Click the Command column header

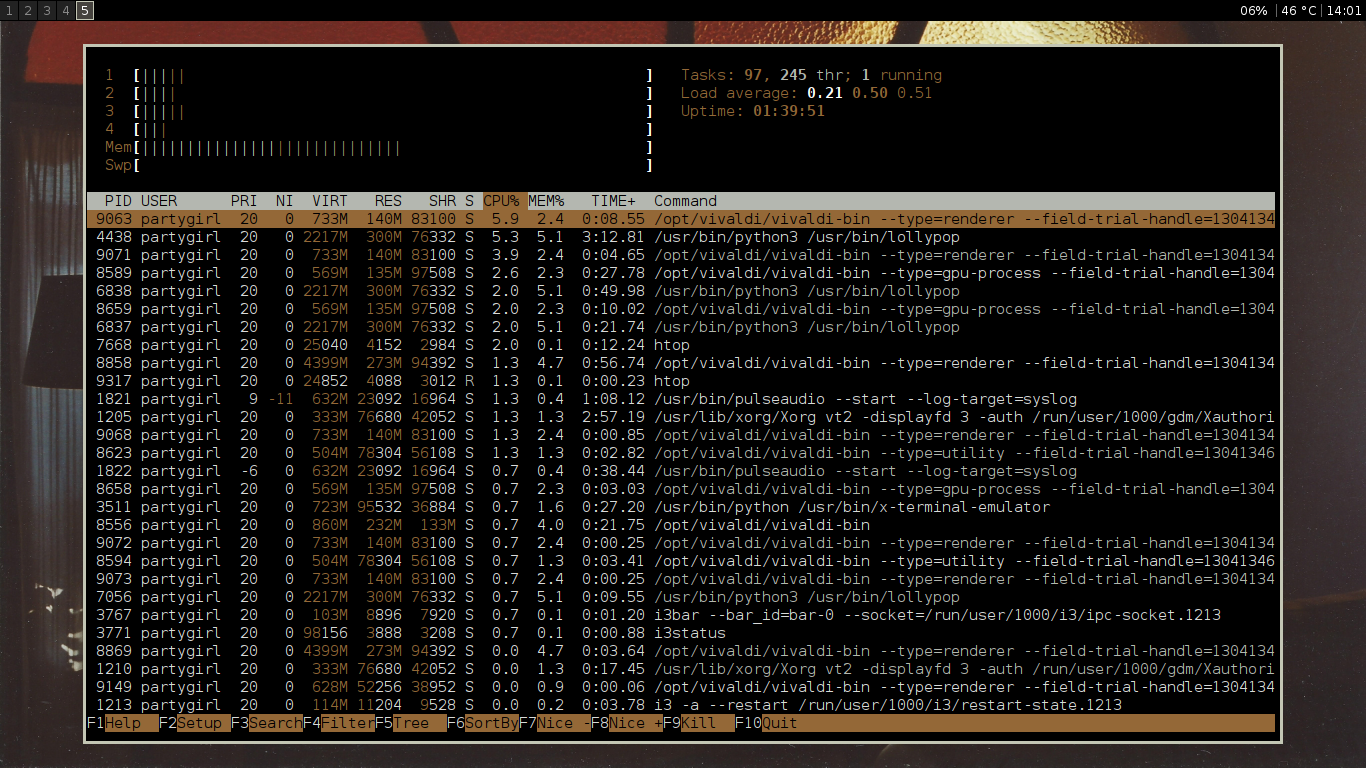coord(685,201)
